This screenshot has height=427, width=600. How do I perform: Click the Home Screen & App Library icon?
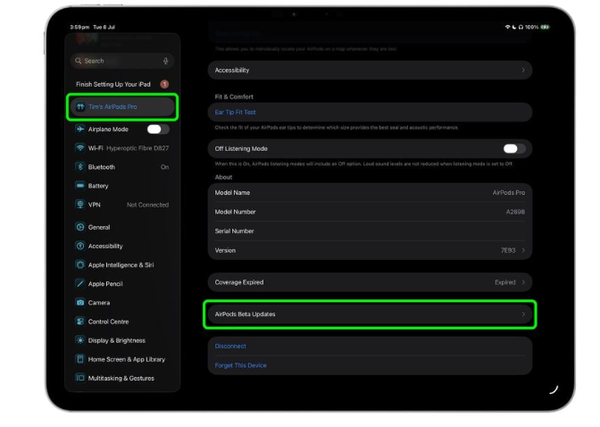pos(80,359)
